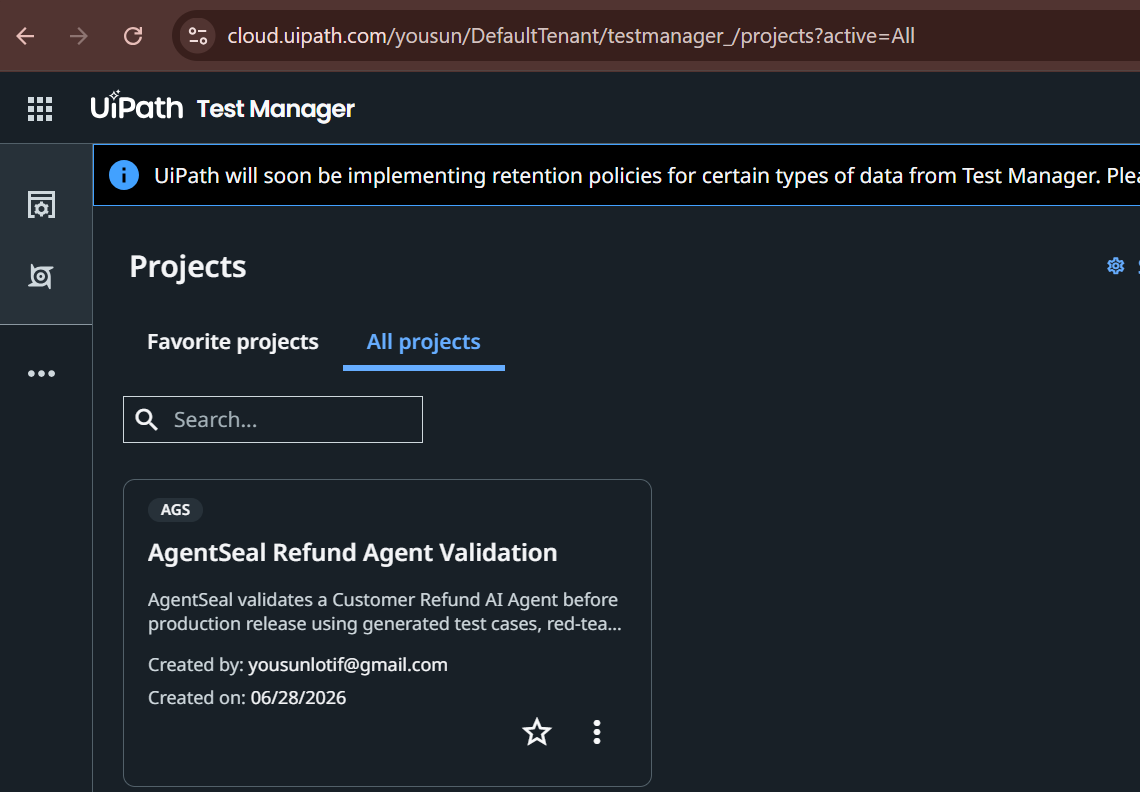Screen dimensions: 1140x792
Task: Click the UiPath logo
Action: (x=137, y=107)
